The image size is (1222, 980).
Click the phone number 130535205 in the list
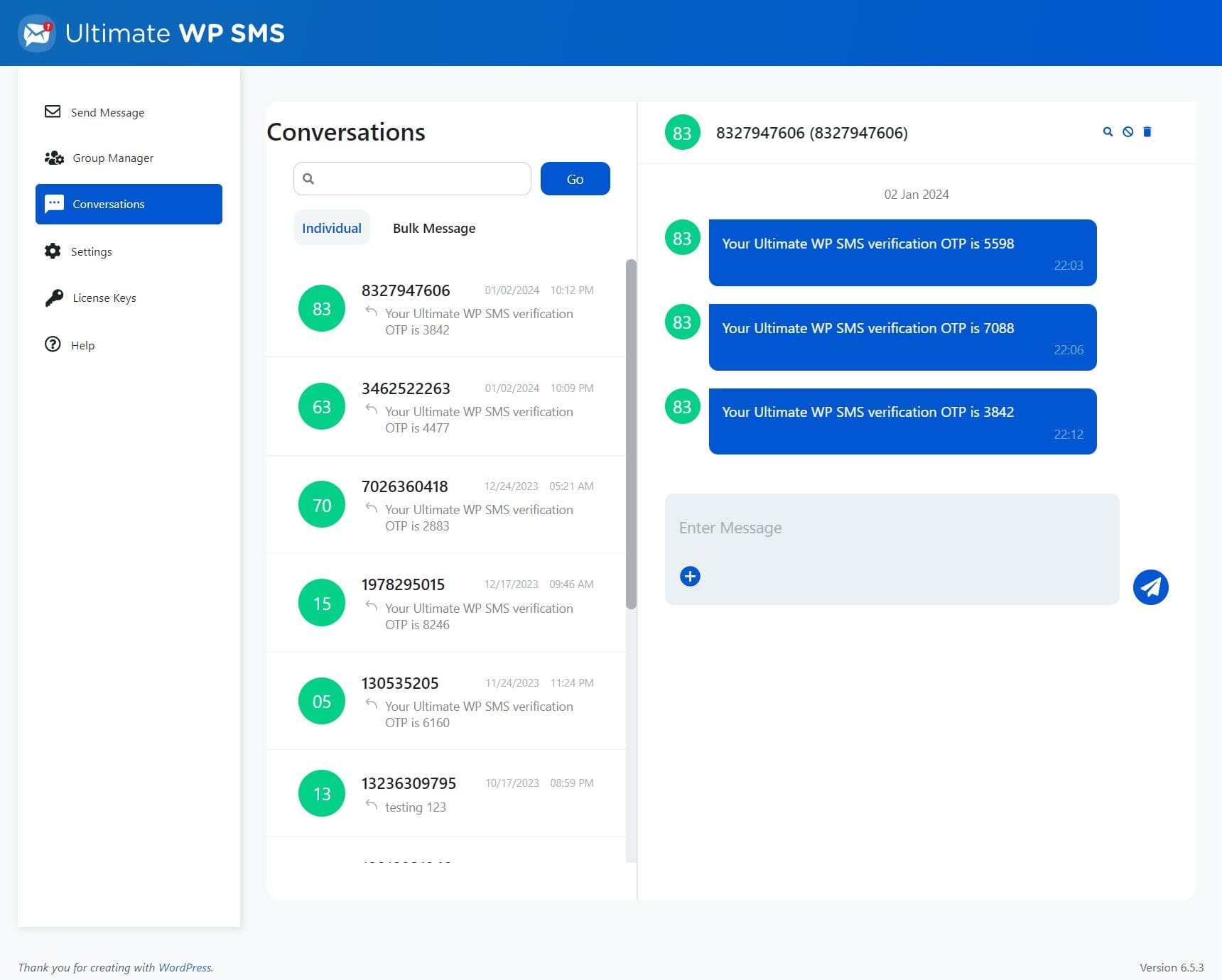click(400, 683)
